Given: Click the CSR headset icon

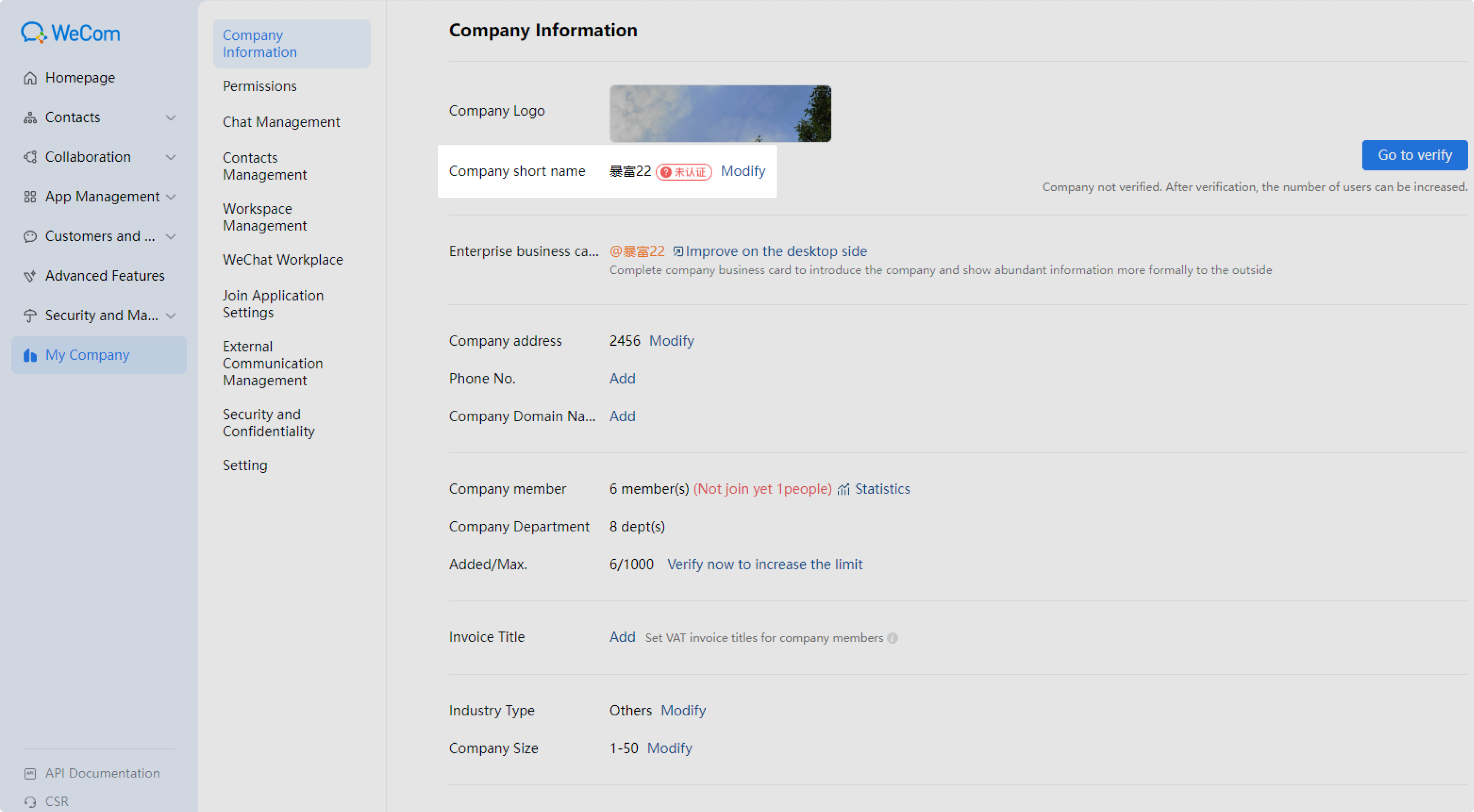Looking at the screenshot, I should (x=30, y=802).
